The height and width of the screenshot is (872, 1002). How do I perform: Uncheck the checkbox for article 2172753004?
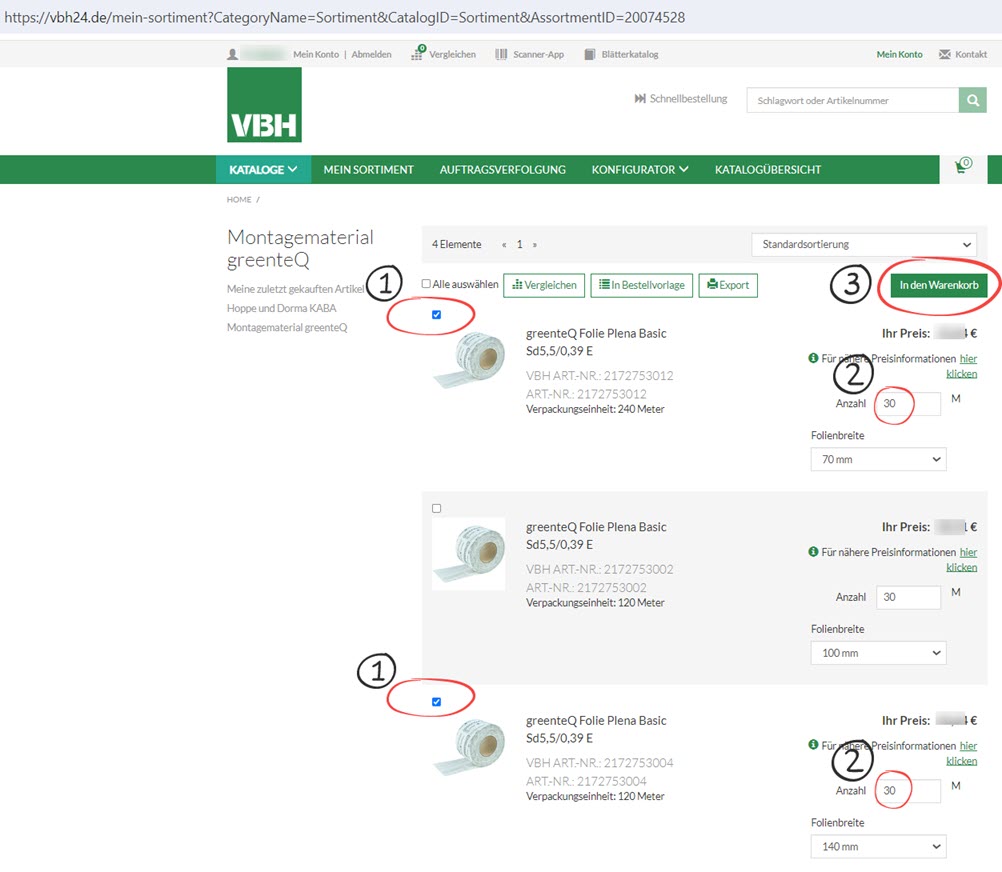point(436,701)
